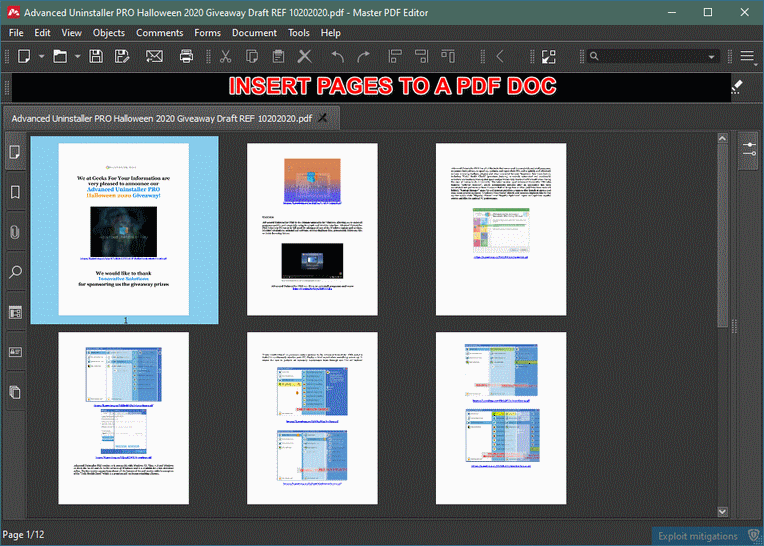Open the Document menu
Image resolution: width=764 pixels, height=546 pixels.
coord(254,33)
